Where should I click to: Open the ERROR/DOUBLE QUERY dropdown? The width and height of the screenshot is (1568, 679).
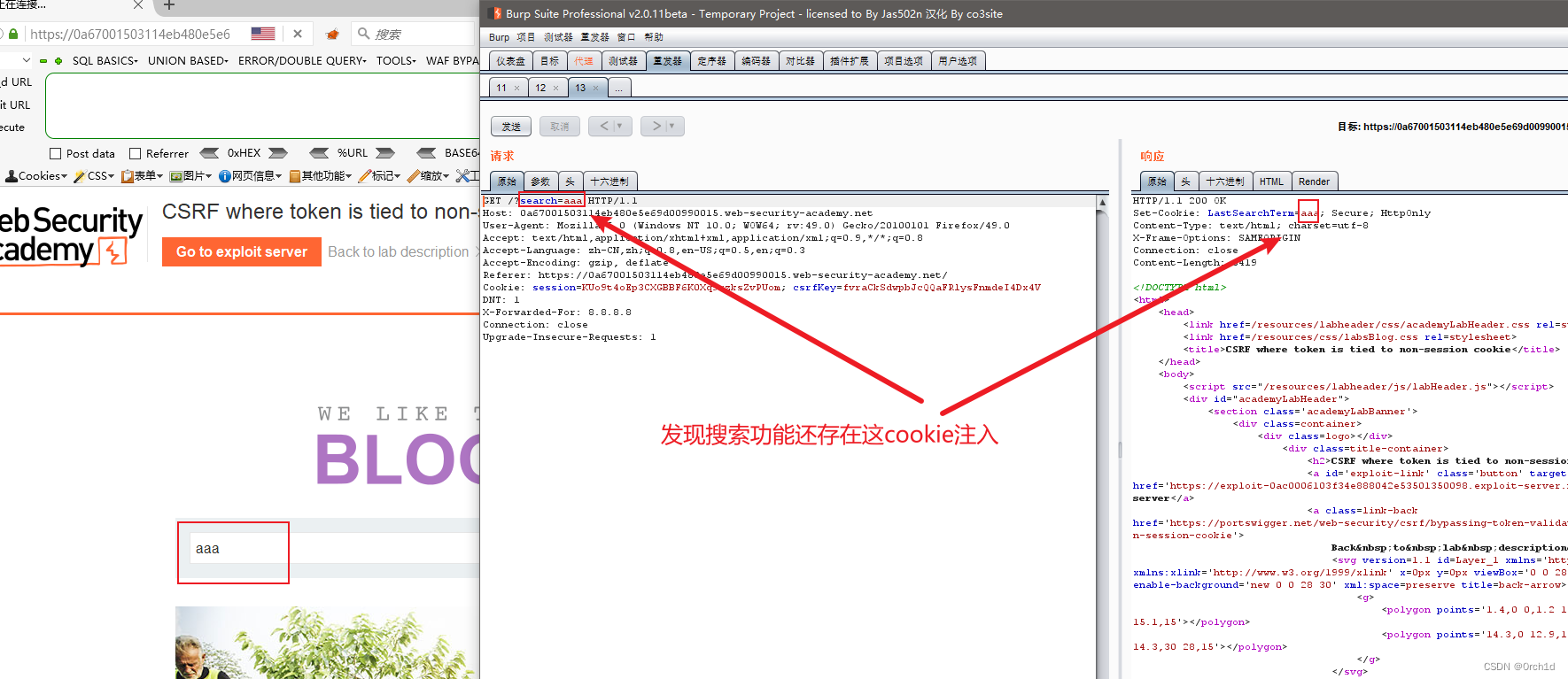pyautogui.click(x=302, y=61)
